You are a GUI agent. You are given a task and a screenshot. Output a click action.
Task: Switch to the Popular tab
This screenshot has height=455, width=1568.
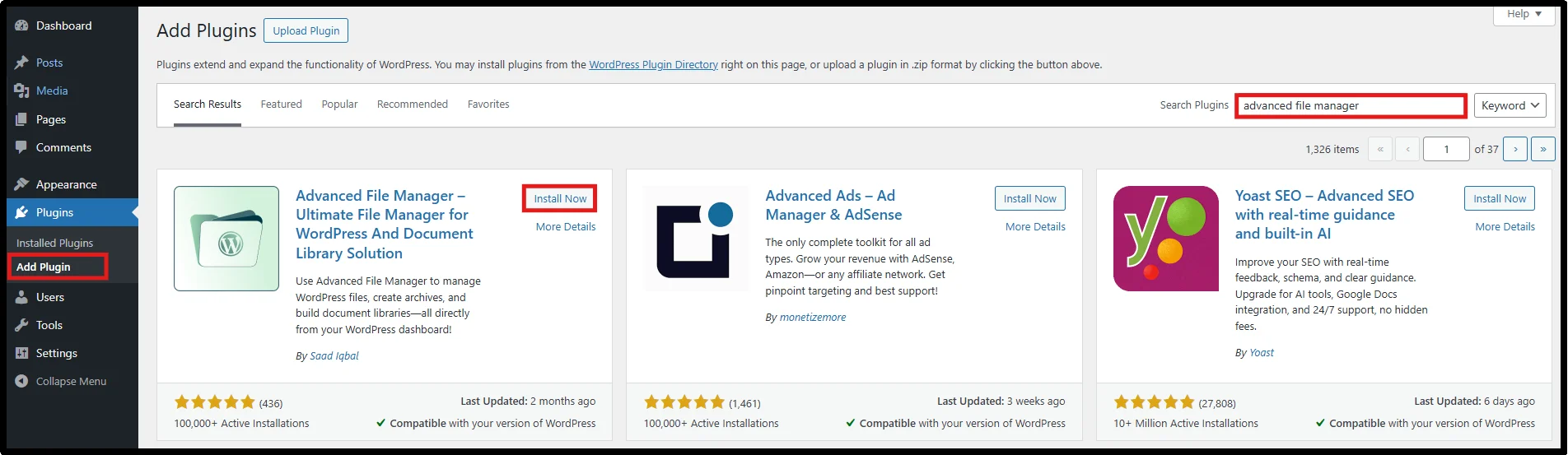point(339,104)
